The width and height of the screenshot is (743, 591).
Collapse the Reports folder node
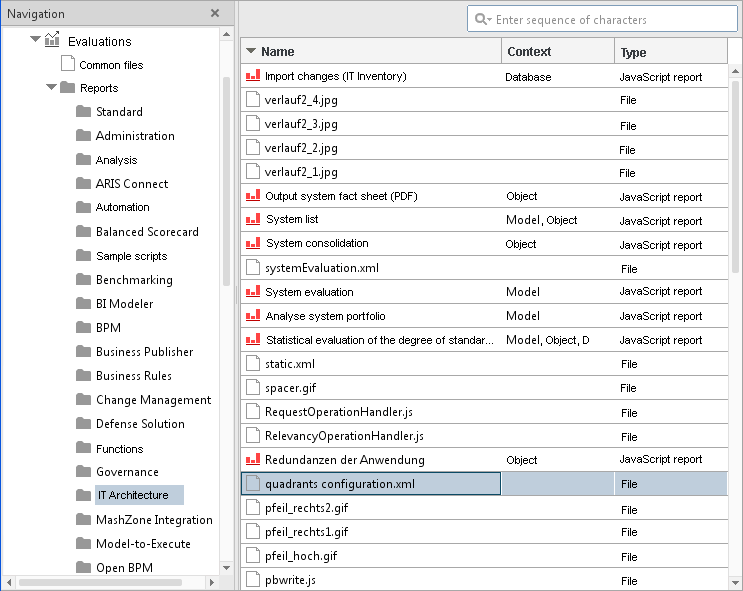(x=51, y=87)
